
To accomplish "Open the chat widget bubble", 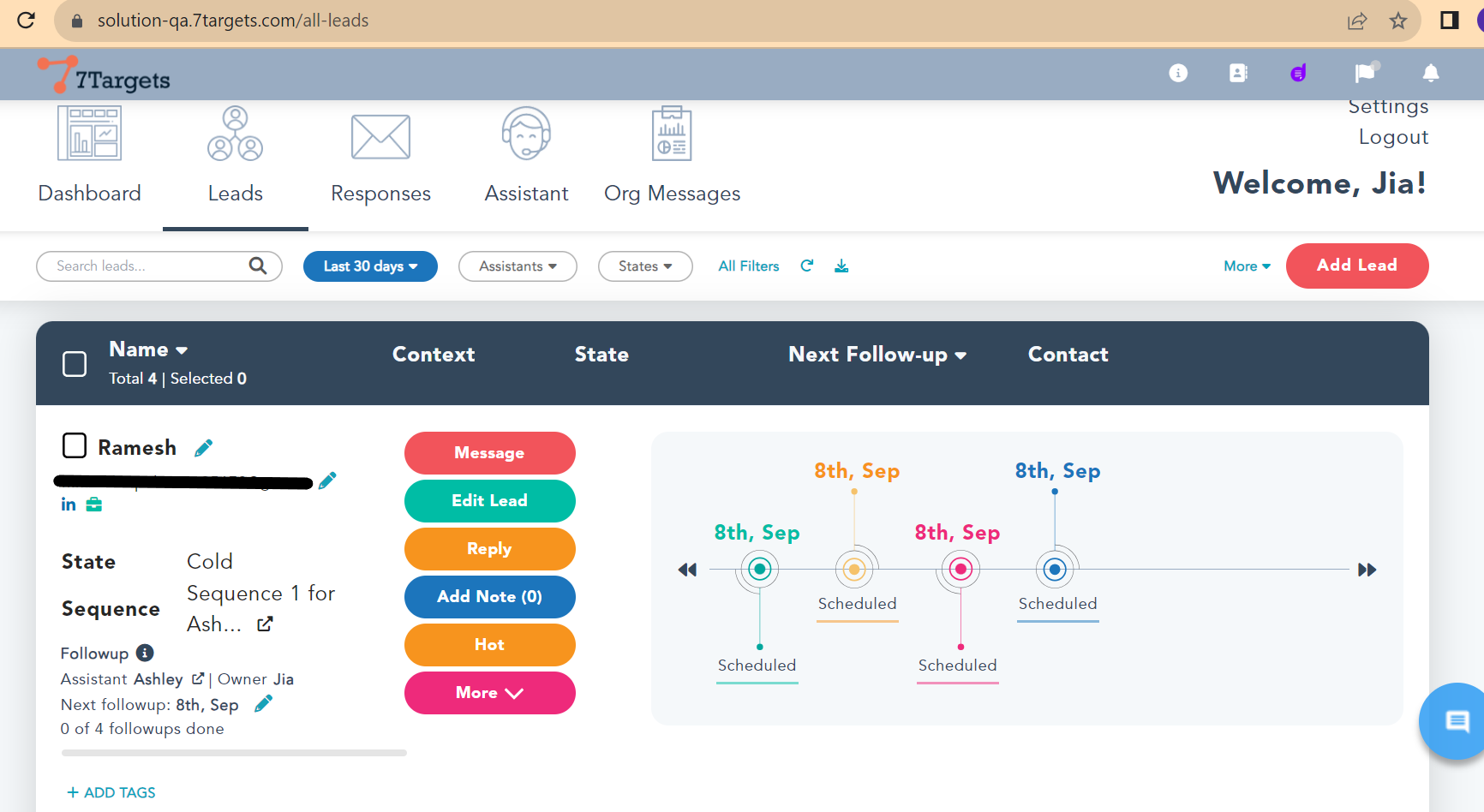I will 1457,721.
